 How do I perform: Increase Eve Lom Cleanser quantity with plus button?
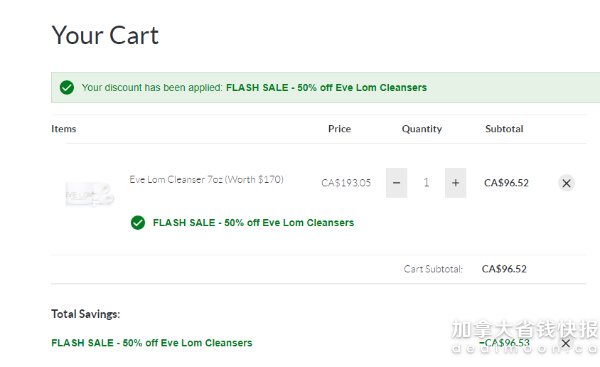[455, 183]
